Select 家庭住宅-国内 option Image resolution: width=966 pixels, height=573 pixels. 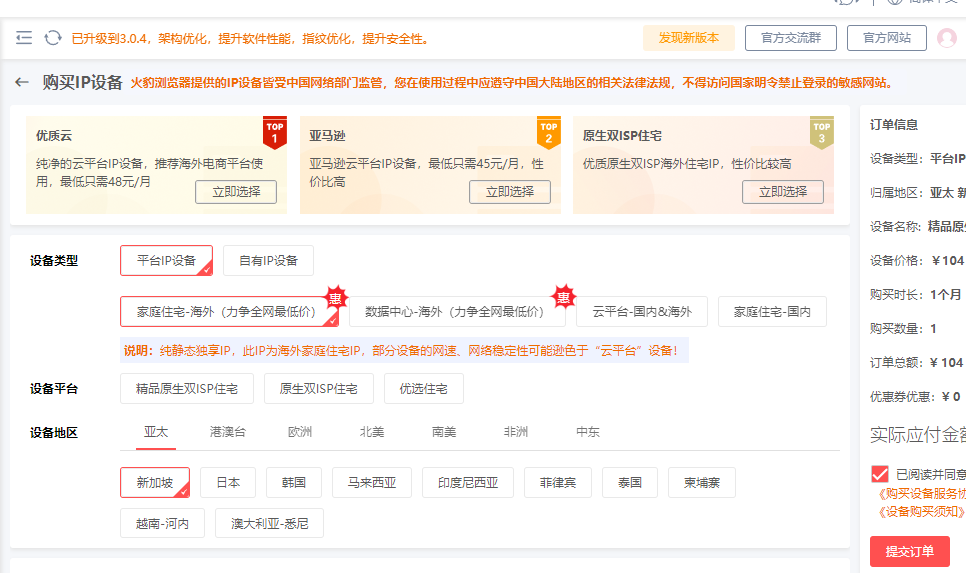point(772,312)
